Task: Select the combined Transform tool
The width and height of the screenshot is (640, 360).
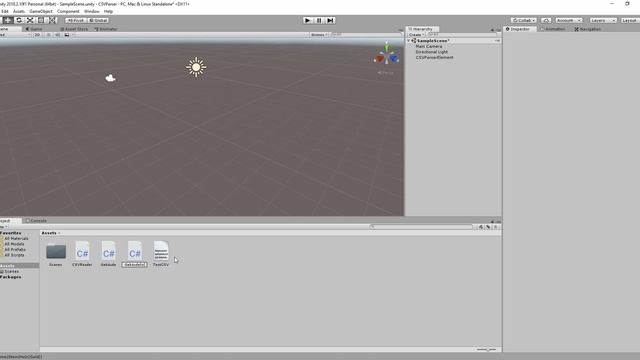Action: click(52, 20)
